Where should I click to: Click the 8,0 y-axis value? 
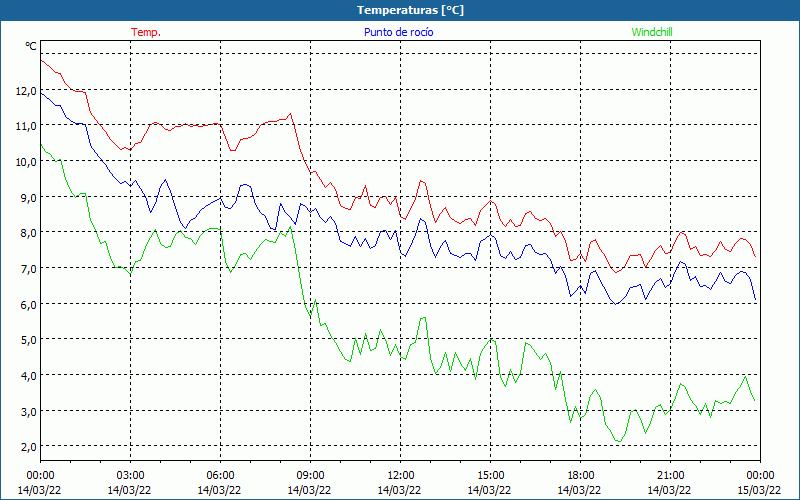[x=29, y=233]
